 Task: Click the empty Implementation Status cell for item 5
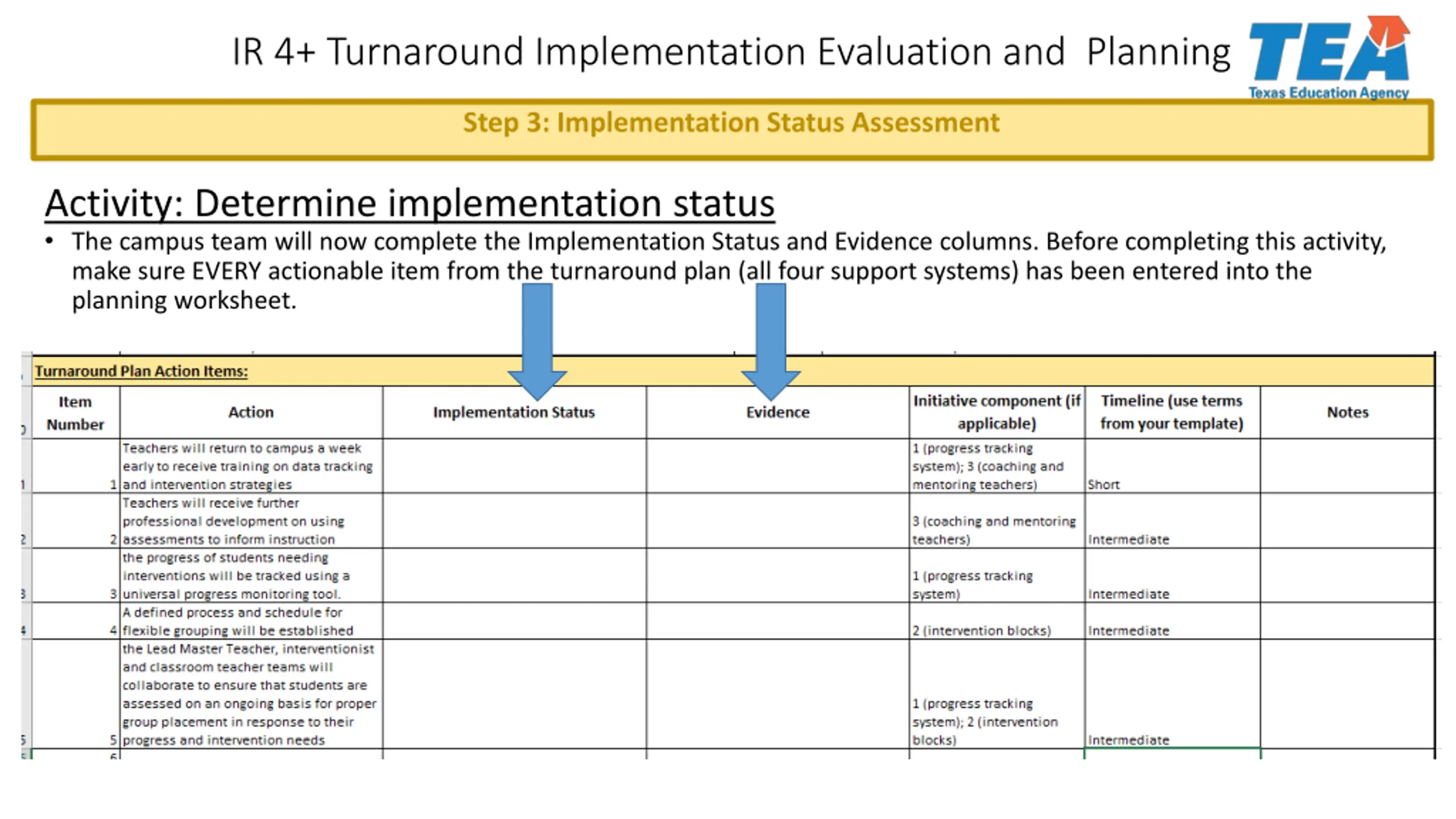[x=514, y=694]
